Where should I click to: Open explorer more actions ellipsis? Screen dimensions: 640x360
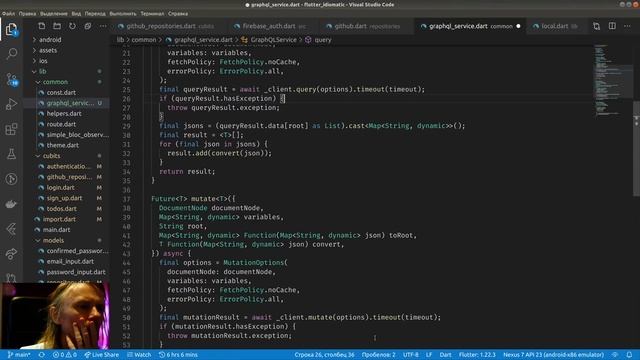click(103, 26)
